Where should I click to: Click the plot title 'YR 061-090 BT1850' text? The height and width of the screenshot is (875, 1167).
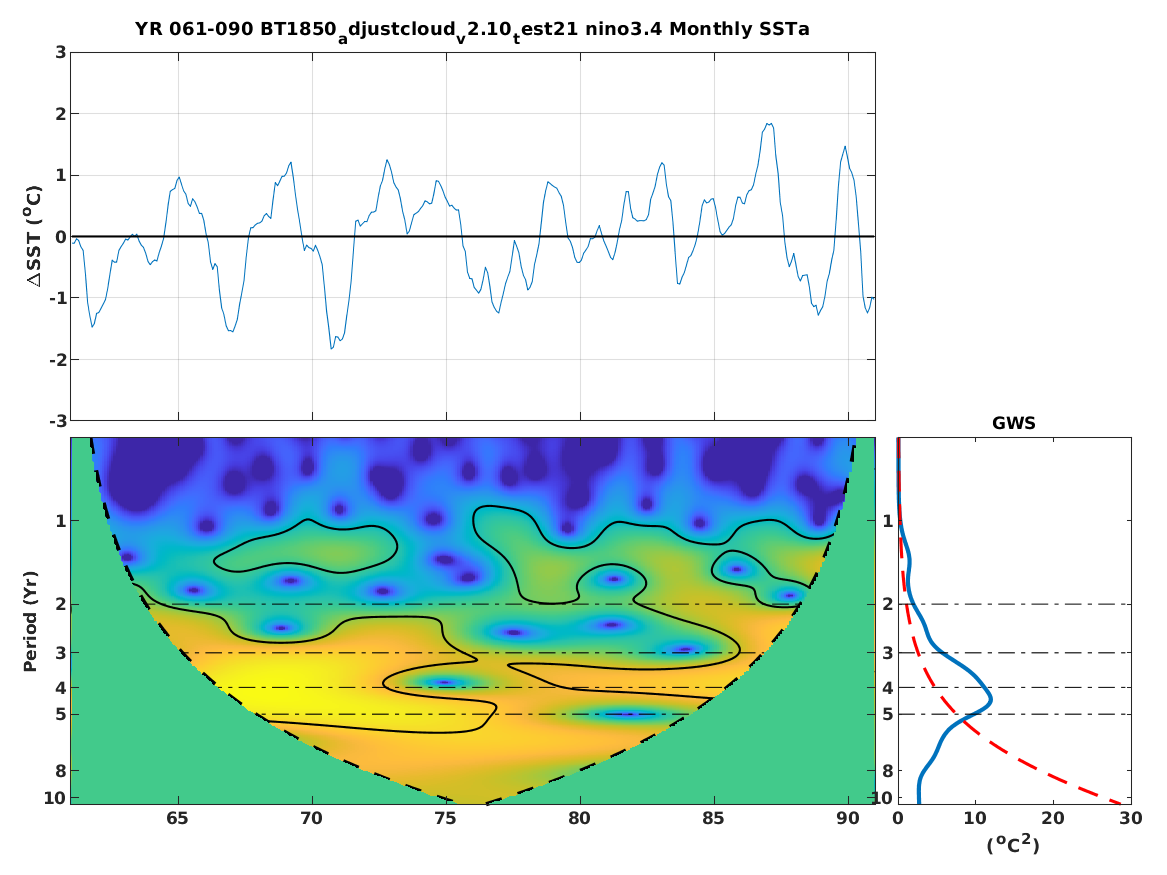235,30
